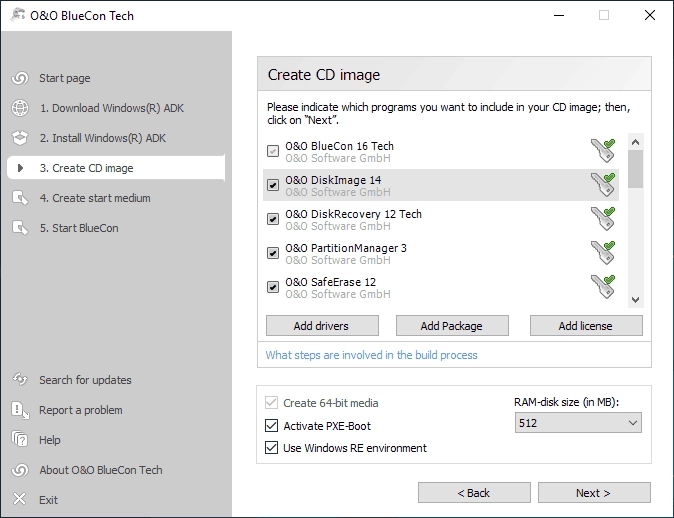The width and height of the screenshot is (674, 518).
Task: Click the program list scrollbar thumb
Action: coord(635,169)
